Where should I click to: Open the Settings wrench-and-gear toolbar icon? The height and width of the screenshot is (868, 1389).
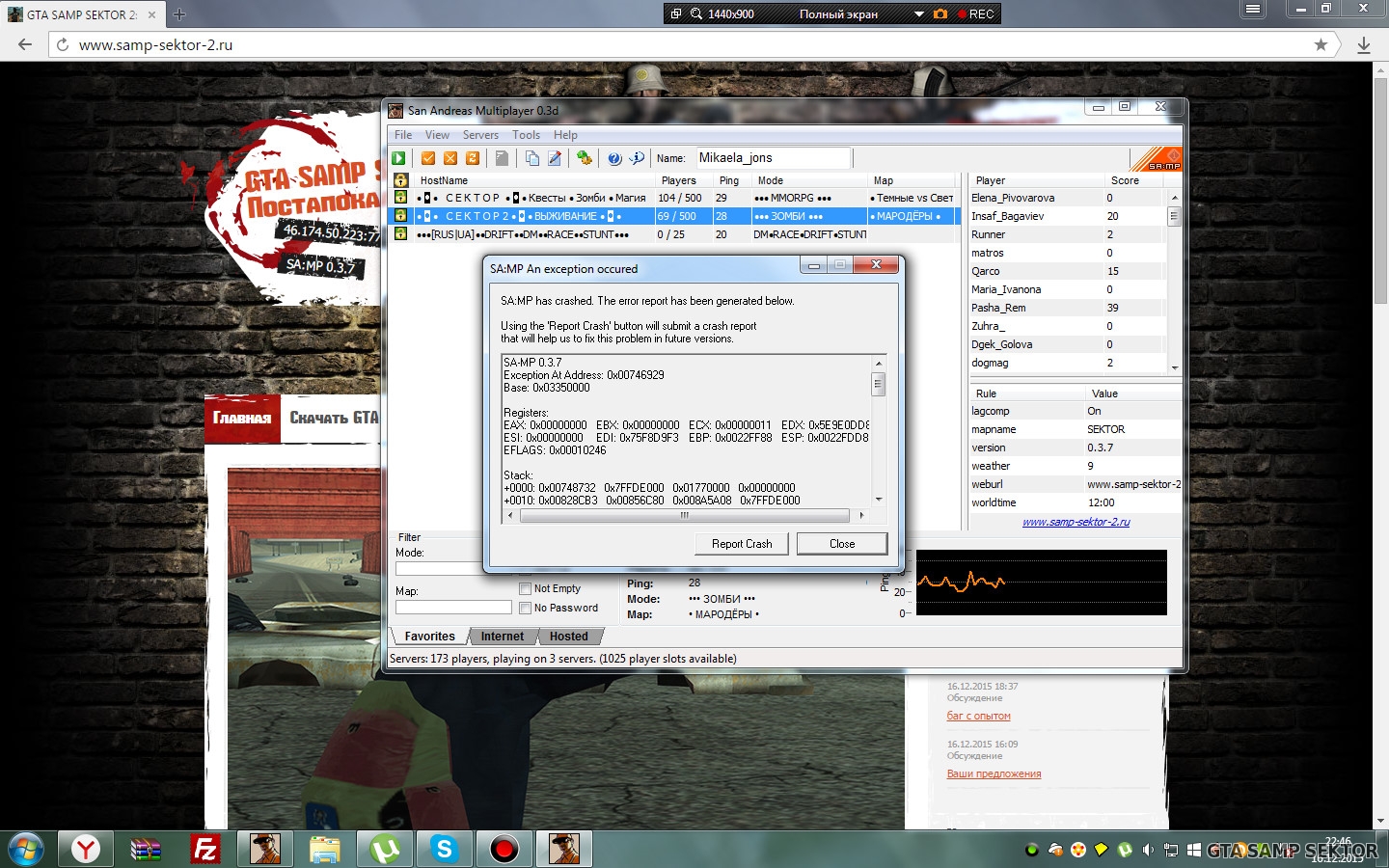pyautogui.click(x=584, y=158)
